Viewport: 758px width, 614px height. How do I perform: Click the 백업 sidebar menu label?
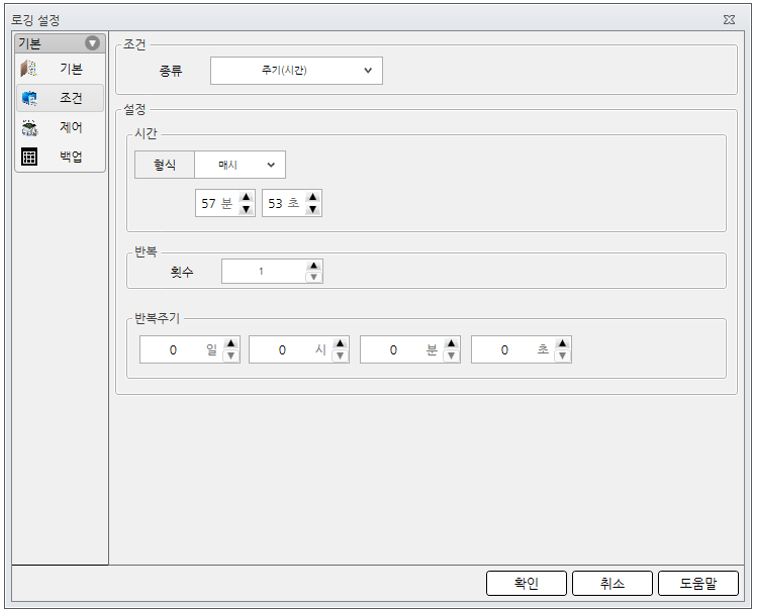pyautogui.click(x=71, y=157)
